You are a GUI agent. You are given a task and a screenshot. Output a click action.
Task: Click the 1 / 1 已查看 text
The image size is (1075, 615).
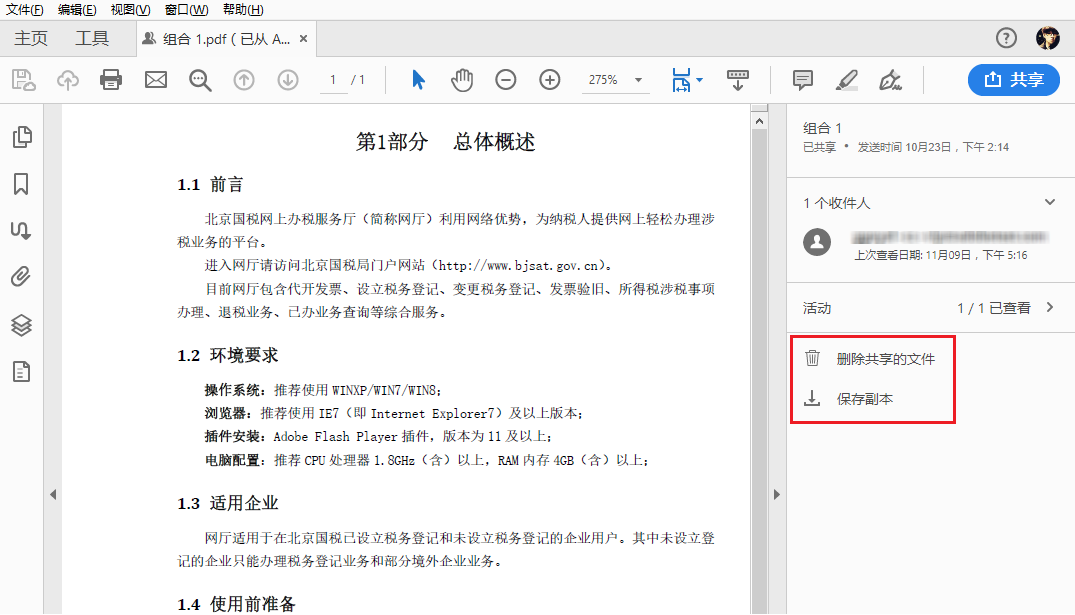(x=994, y=308)
